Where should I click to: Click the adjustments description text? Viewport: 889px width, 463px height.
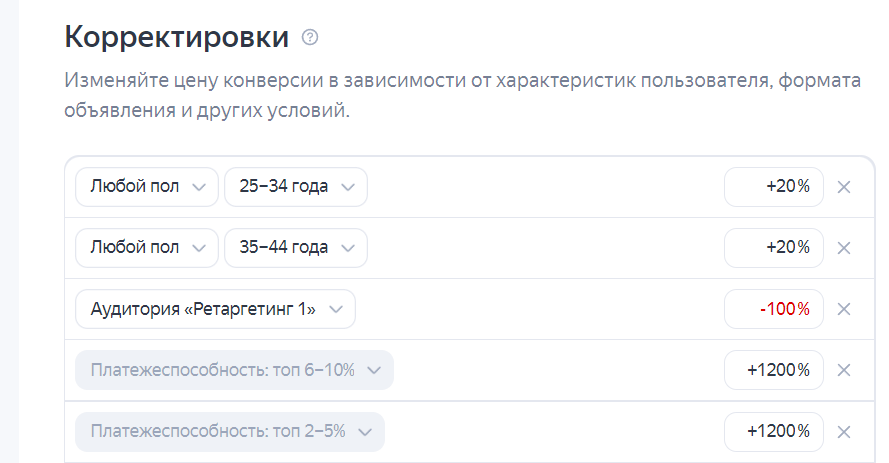pyautogui.click(x=460, y=96)
